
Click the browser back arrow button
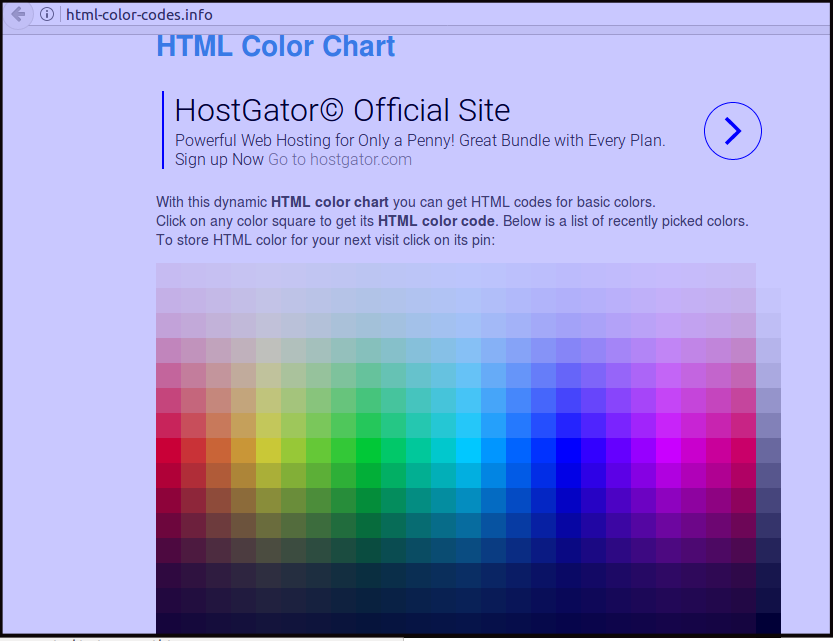(19, 14)
